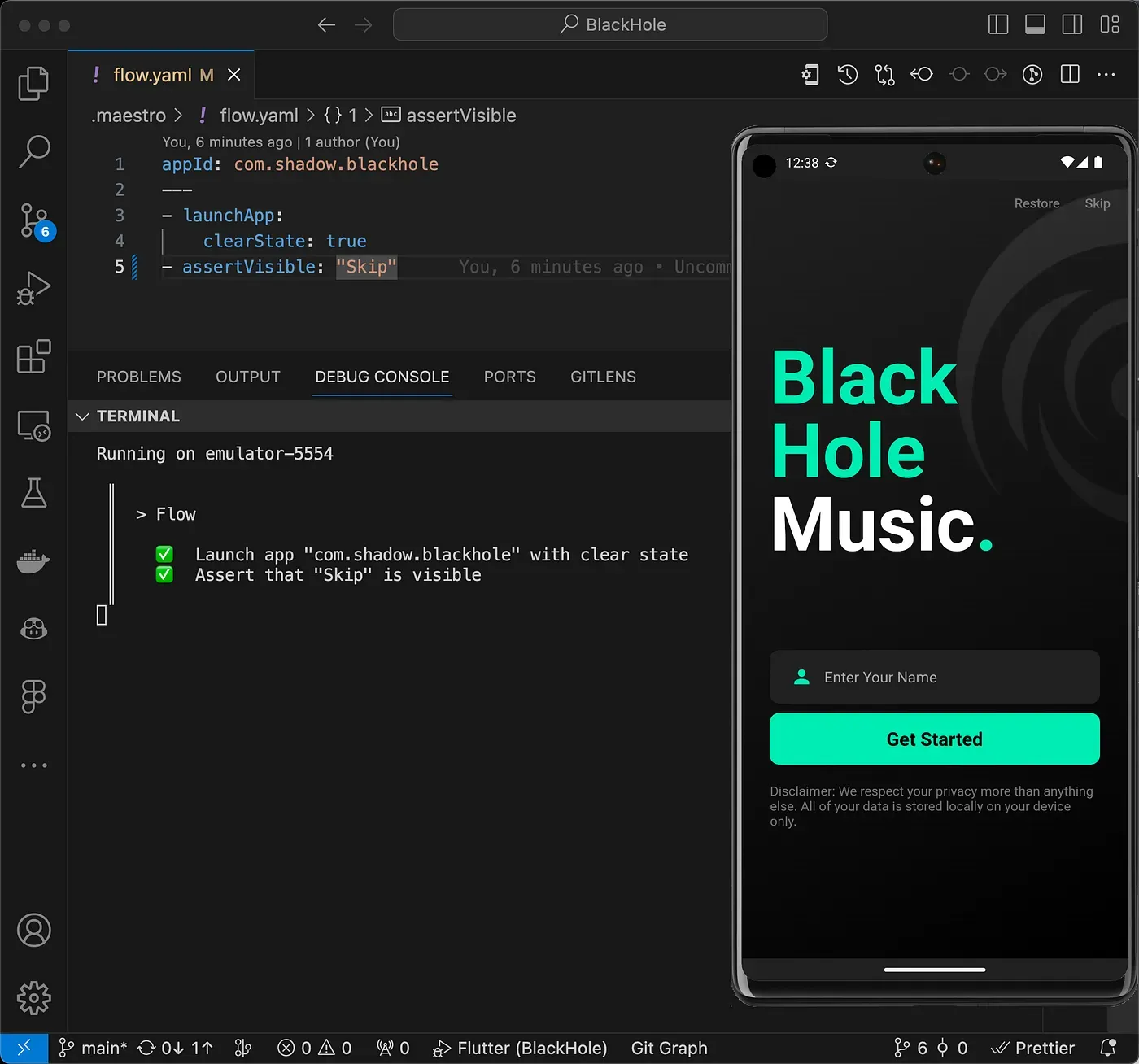Expand additional views ellipsis in activity bar
This screenshot has height=1064, width=1139.
pos(33,765)
